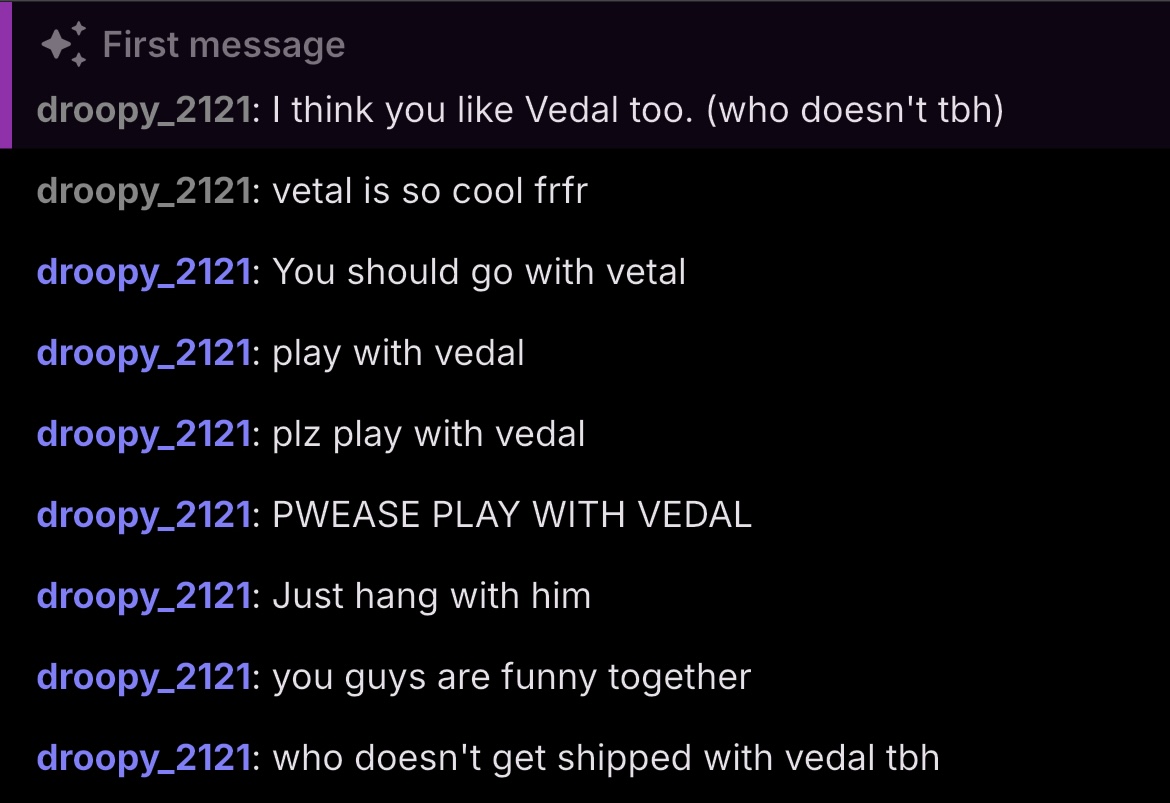Click message text 'you guys are funny together'
Screen dimensions: 1170x803
pyautogui.click(x=511, y=677)
